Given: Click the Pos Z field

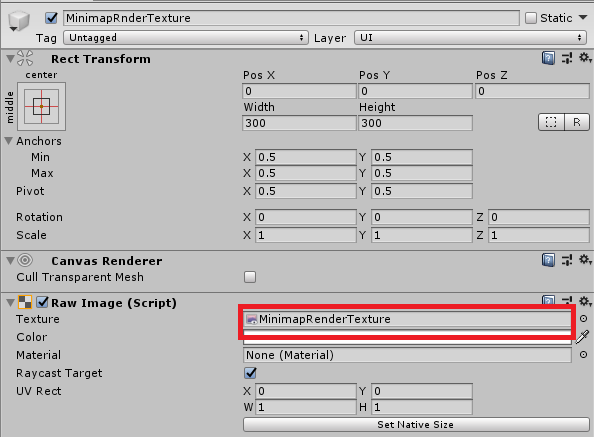Looking at the screenshot, I should pyautogui.click(x=532, y=91).
